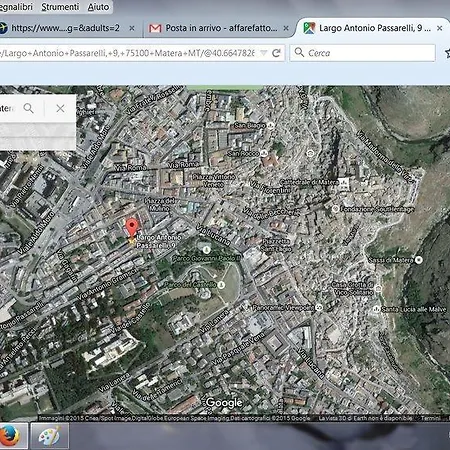Select the Parco del Castello marker

[221, 285]
